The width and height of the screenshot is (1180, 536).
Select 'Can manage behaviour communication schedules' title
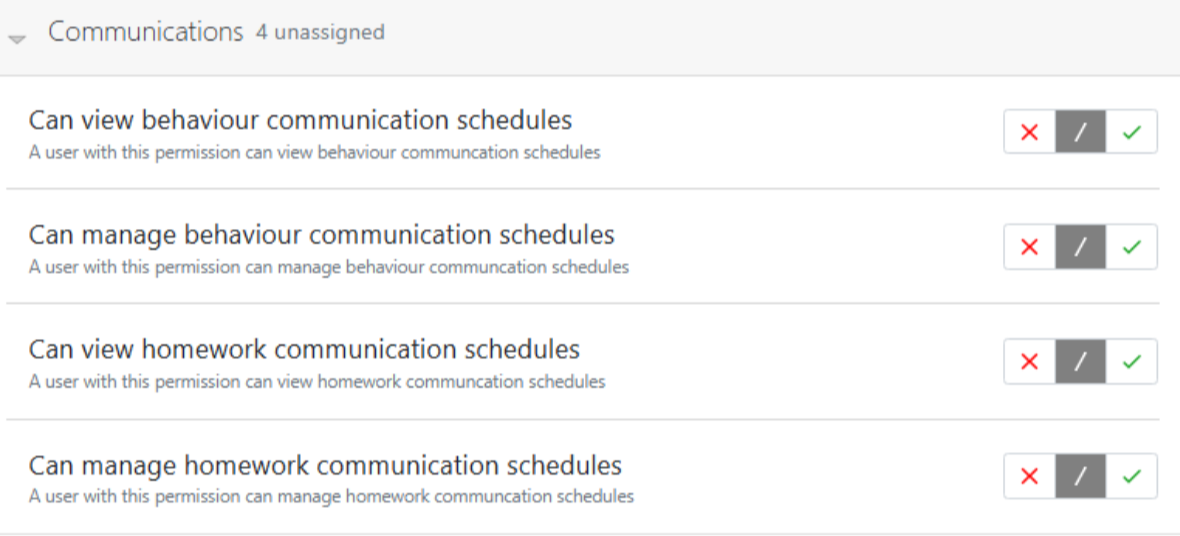pos(321,236)
